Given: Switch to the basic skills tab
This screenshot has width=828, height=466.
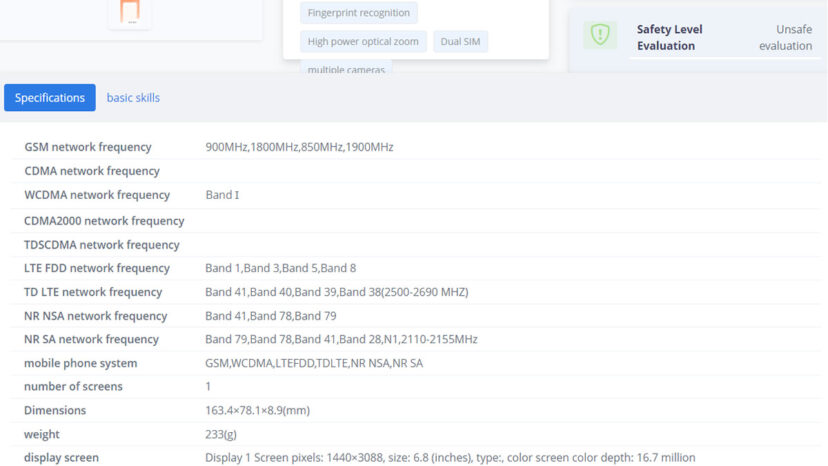Looking at the screenshot, I should coord(133,98).
